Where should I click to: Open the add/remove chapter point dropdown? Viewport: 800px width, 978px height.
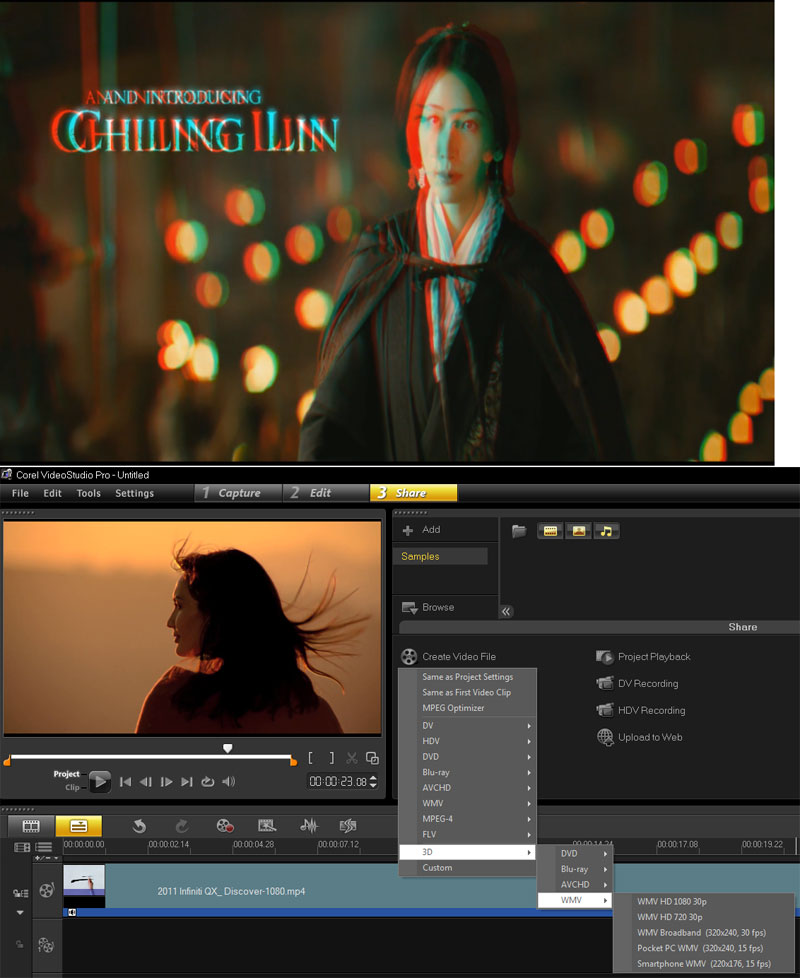pyautogui.click(x=47, y=858)
